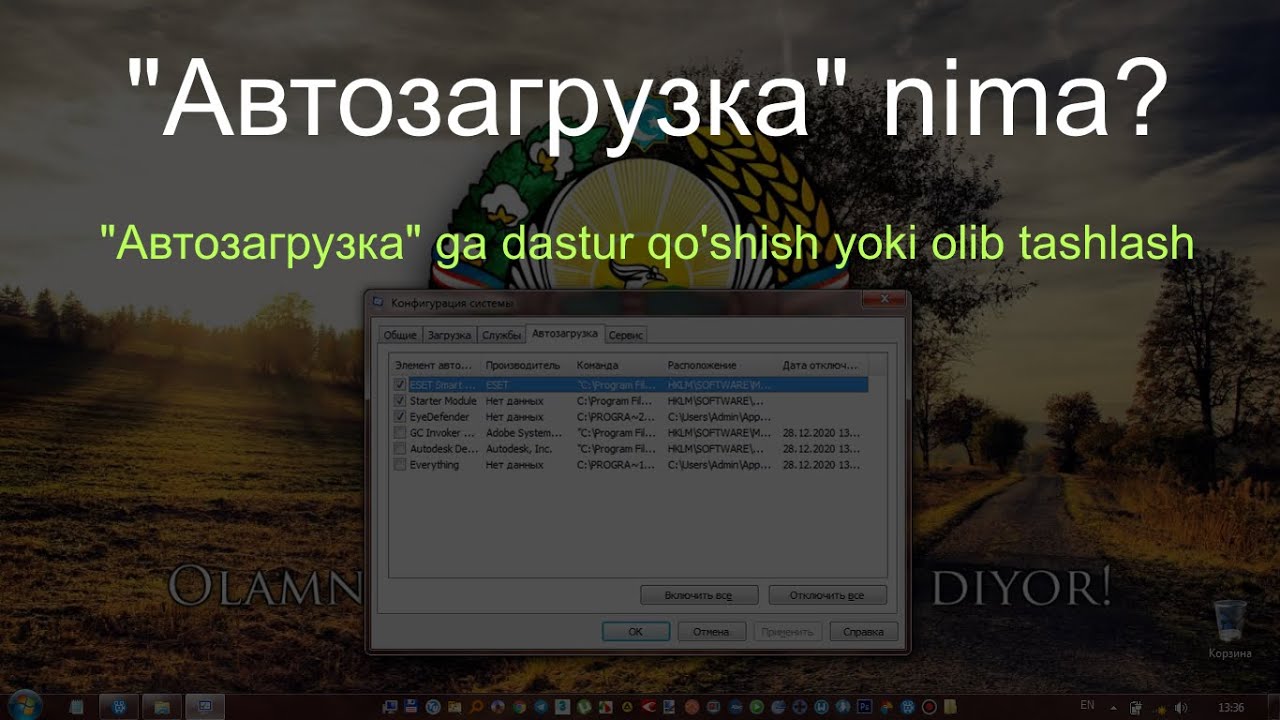Enable the Autodesk startup item checkbox

coord(400,449)
